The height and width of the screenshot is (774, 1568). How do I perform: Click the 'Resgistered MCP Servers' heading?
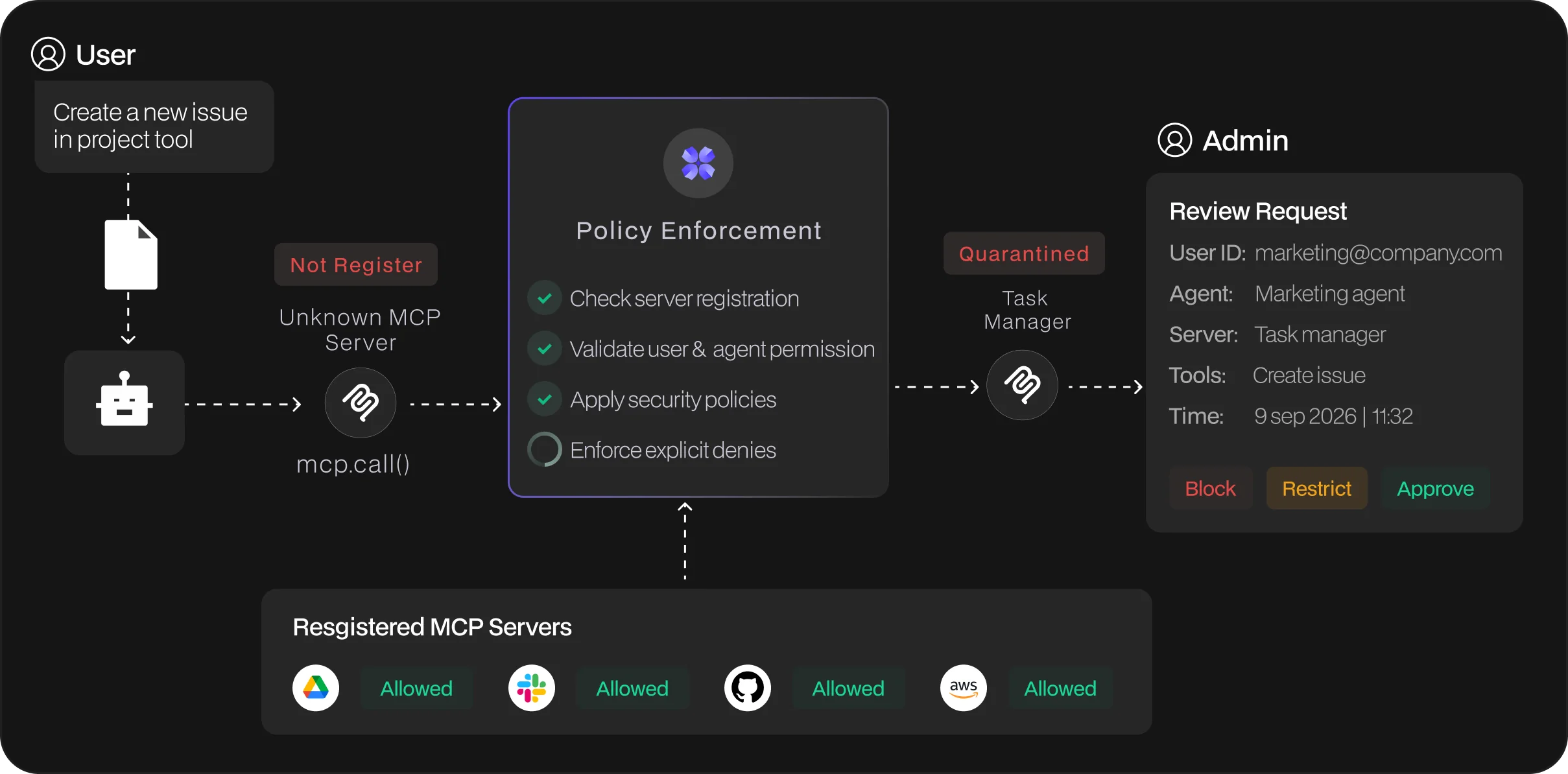(432, 627)
